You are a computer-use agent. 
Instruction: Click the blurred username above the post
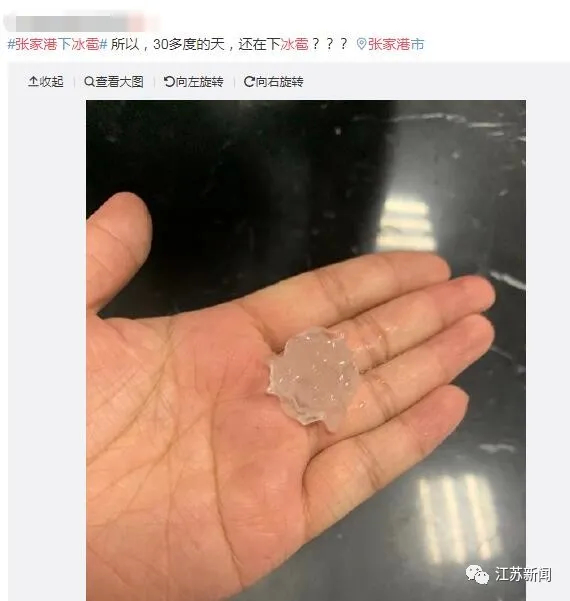point(82,23)
